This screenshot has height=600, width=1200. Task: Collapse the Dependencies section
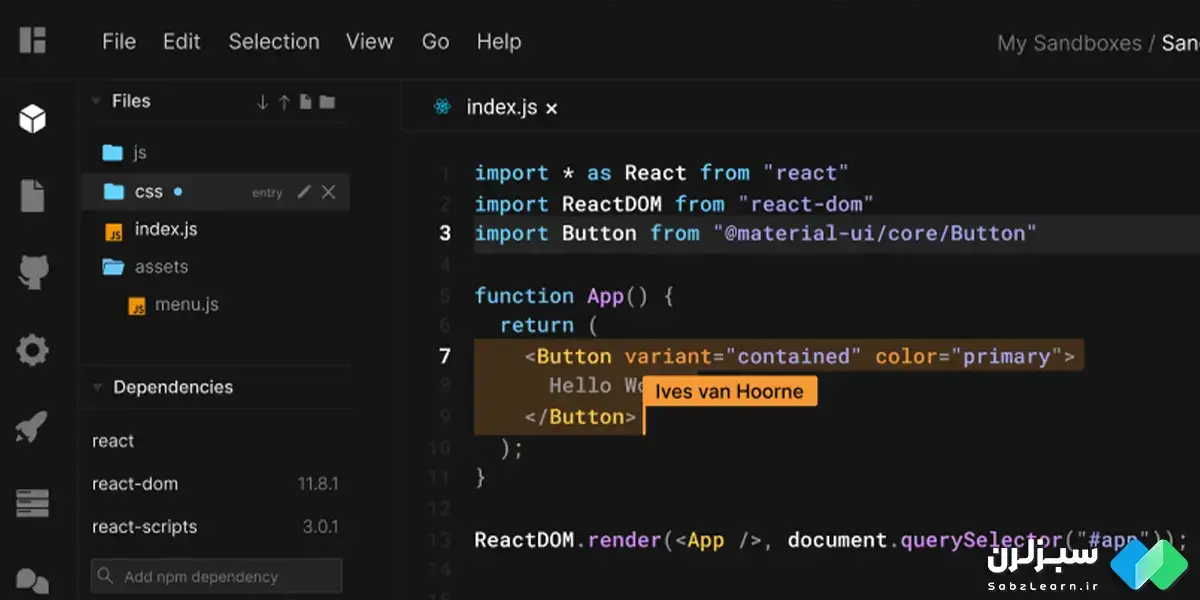click(x=97, y=388)
